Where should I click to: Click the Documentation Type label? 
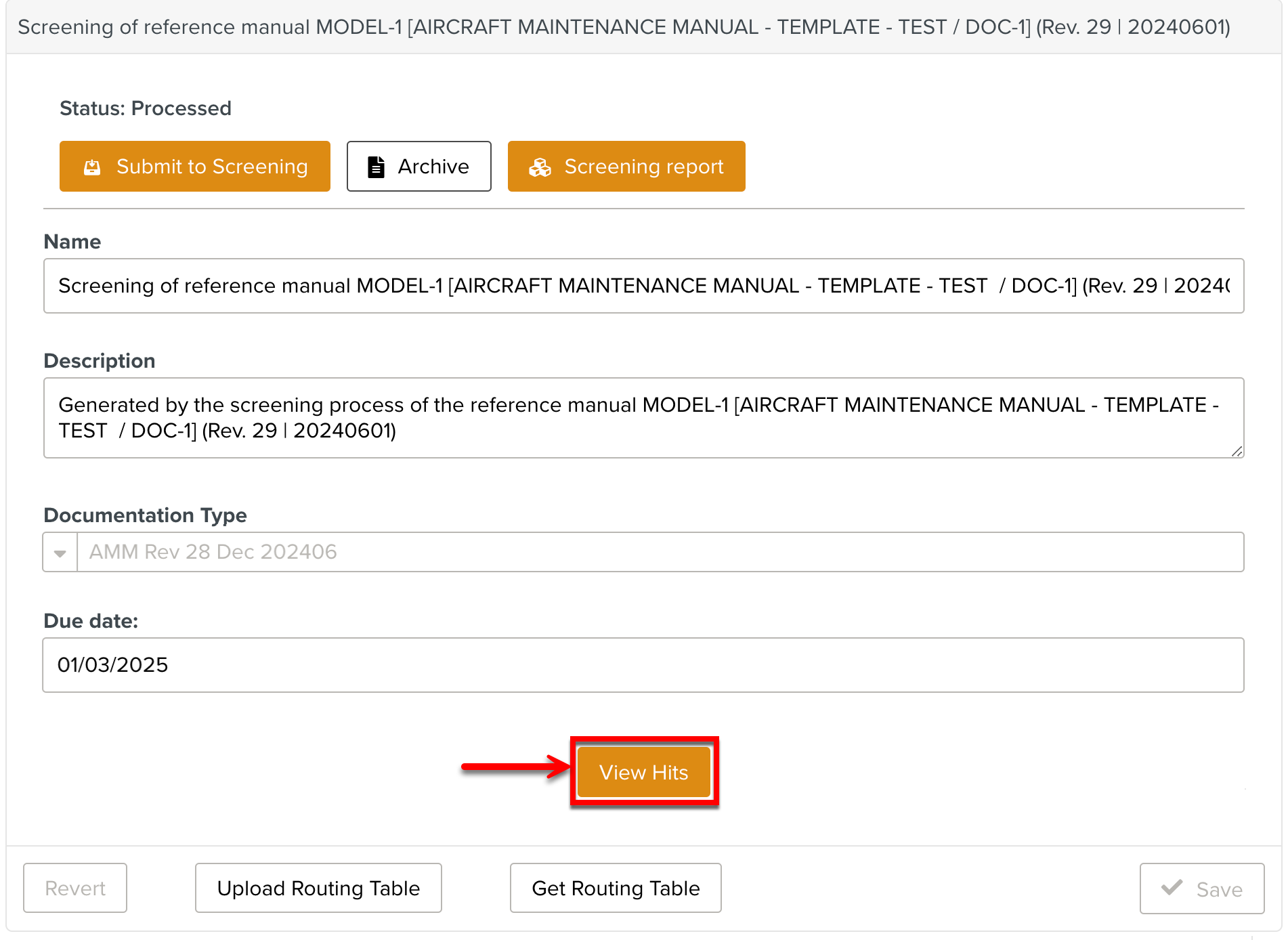click(145, 515)
